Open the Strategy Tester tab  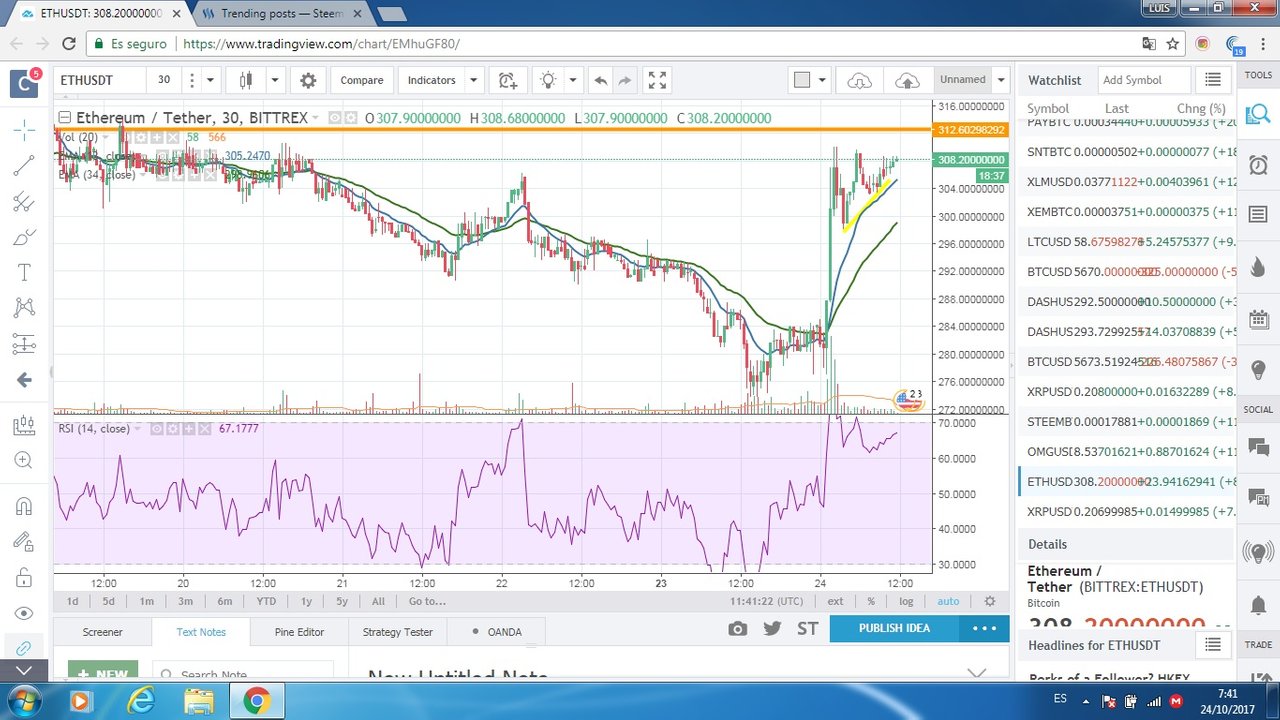pos(397,632)
